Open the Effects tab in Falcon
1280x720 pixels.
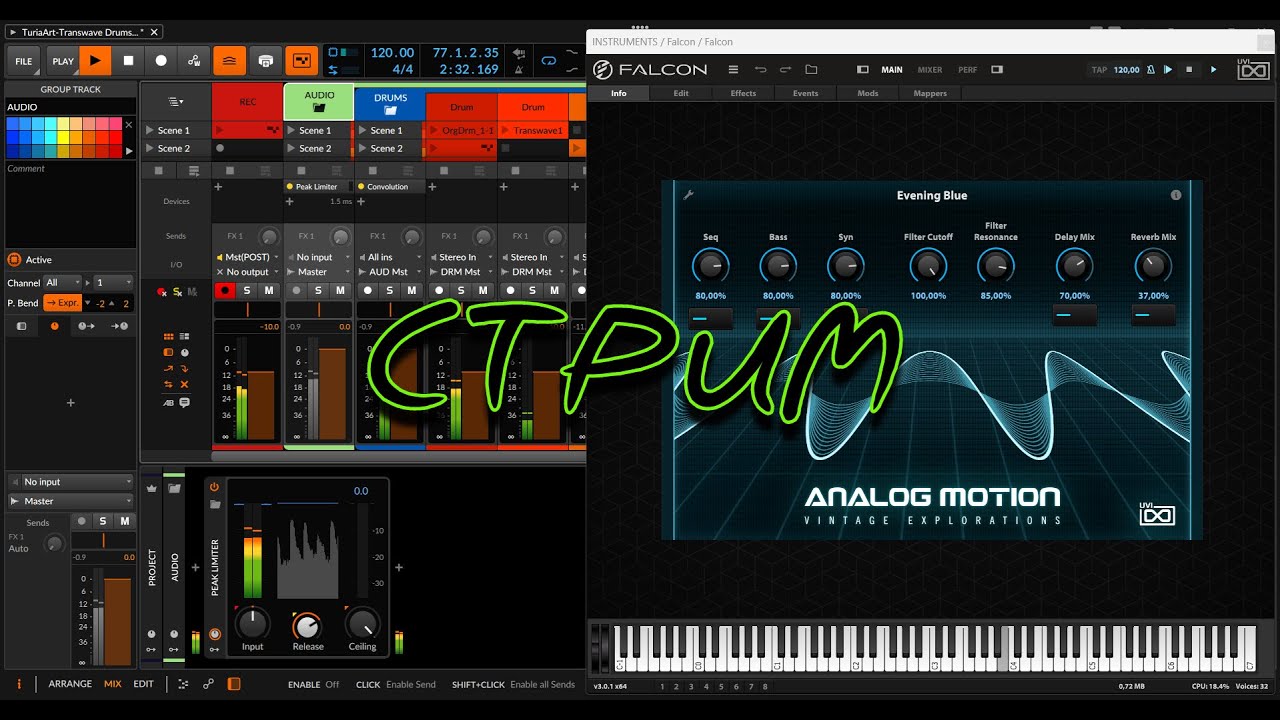743,93
